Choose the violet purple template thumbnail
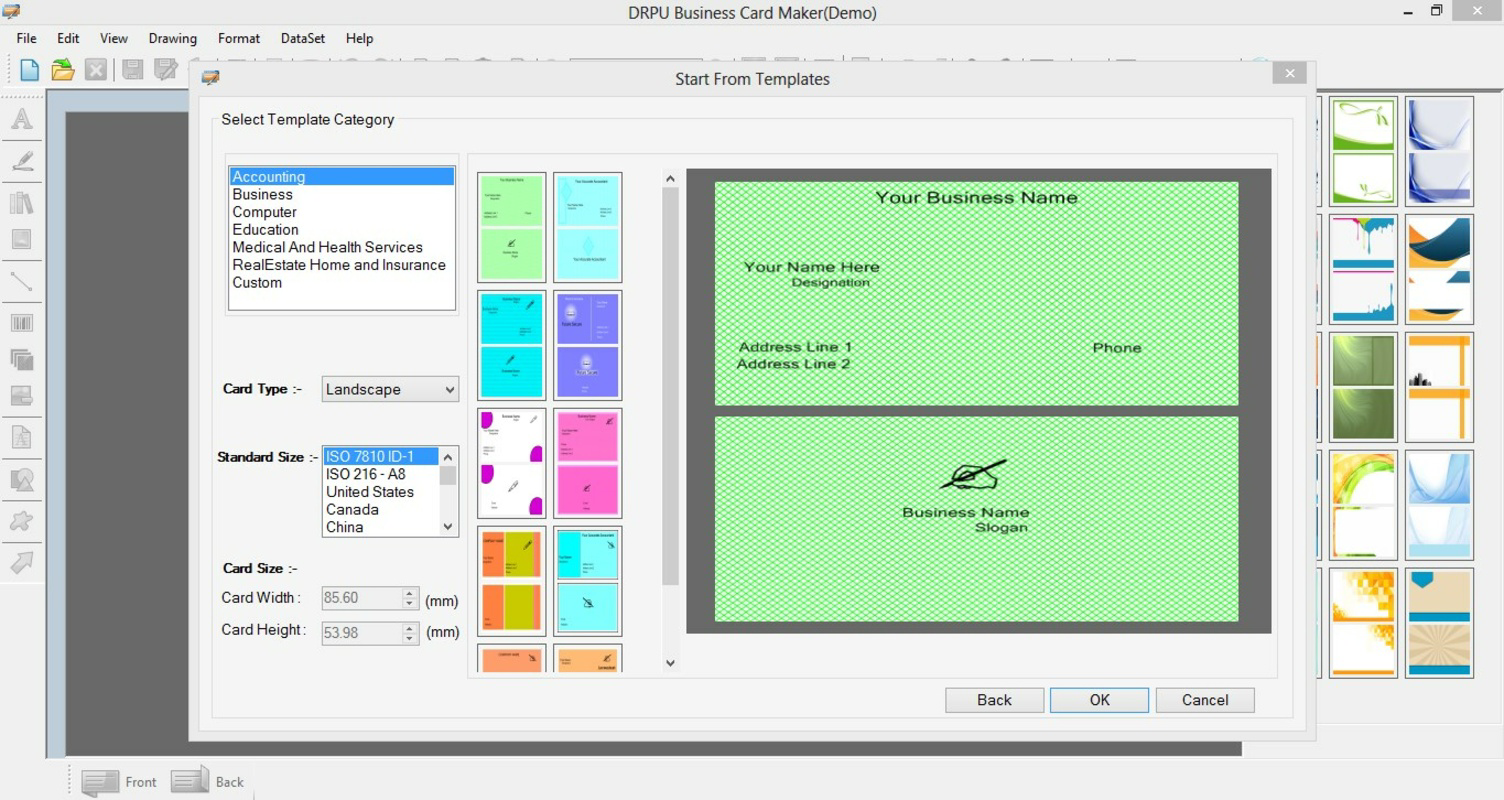Viewport: 1504px width, 800px height. point(587,345)
